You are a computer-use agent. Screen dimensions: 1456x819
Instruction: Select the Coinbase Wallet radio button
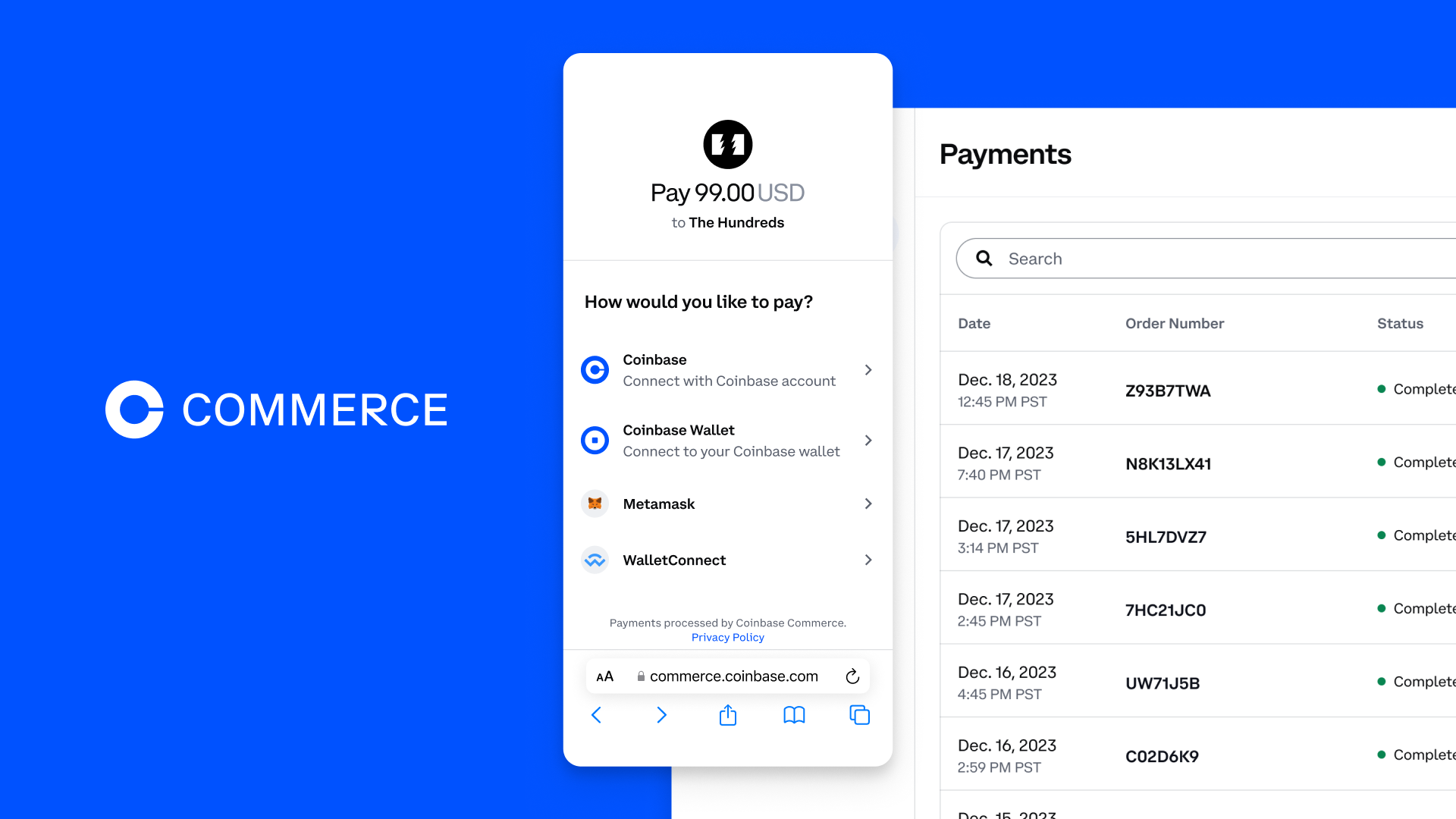click(595, 440)
